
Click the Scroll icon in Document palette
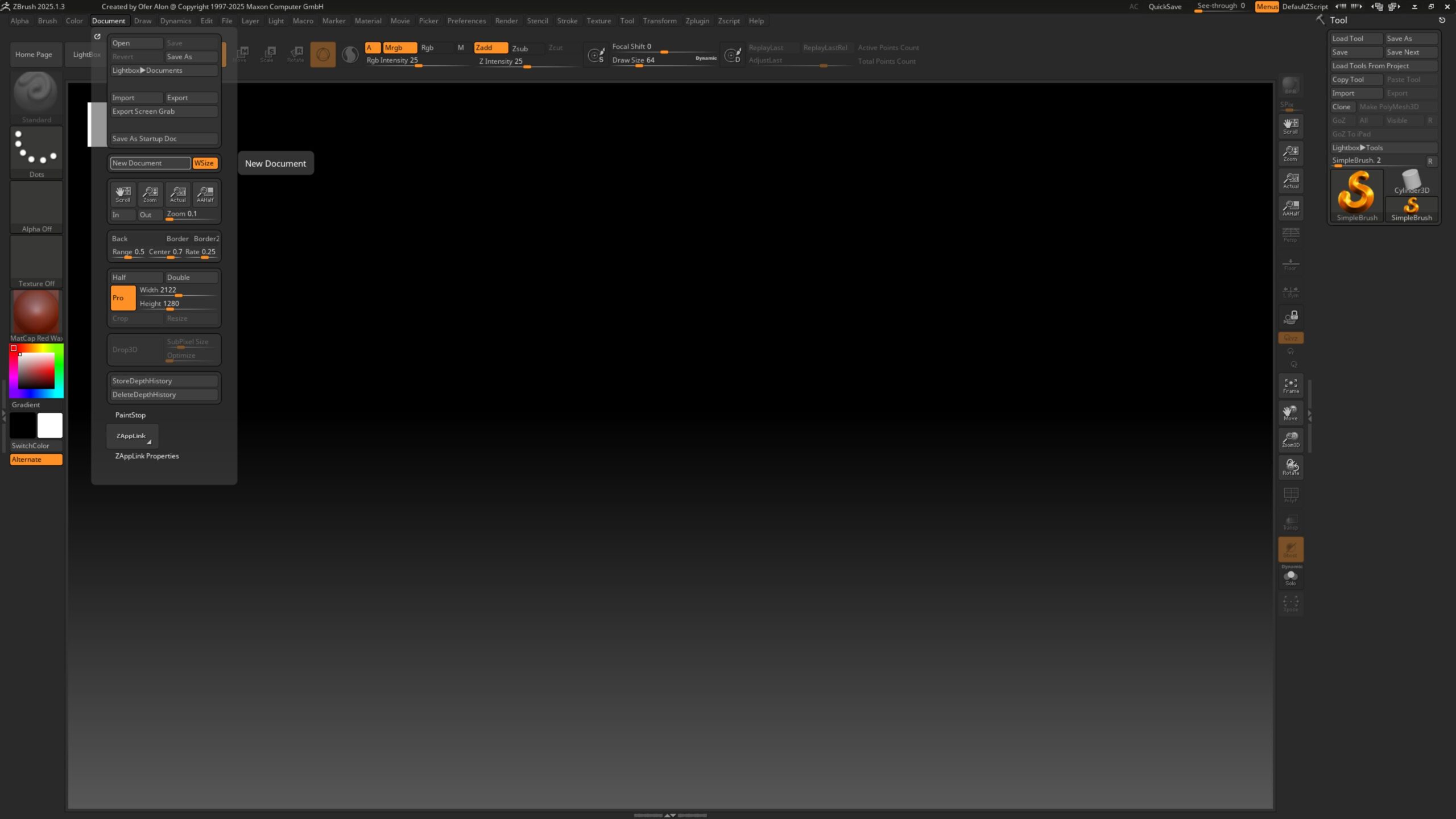point(123,194)
